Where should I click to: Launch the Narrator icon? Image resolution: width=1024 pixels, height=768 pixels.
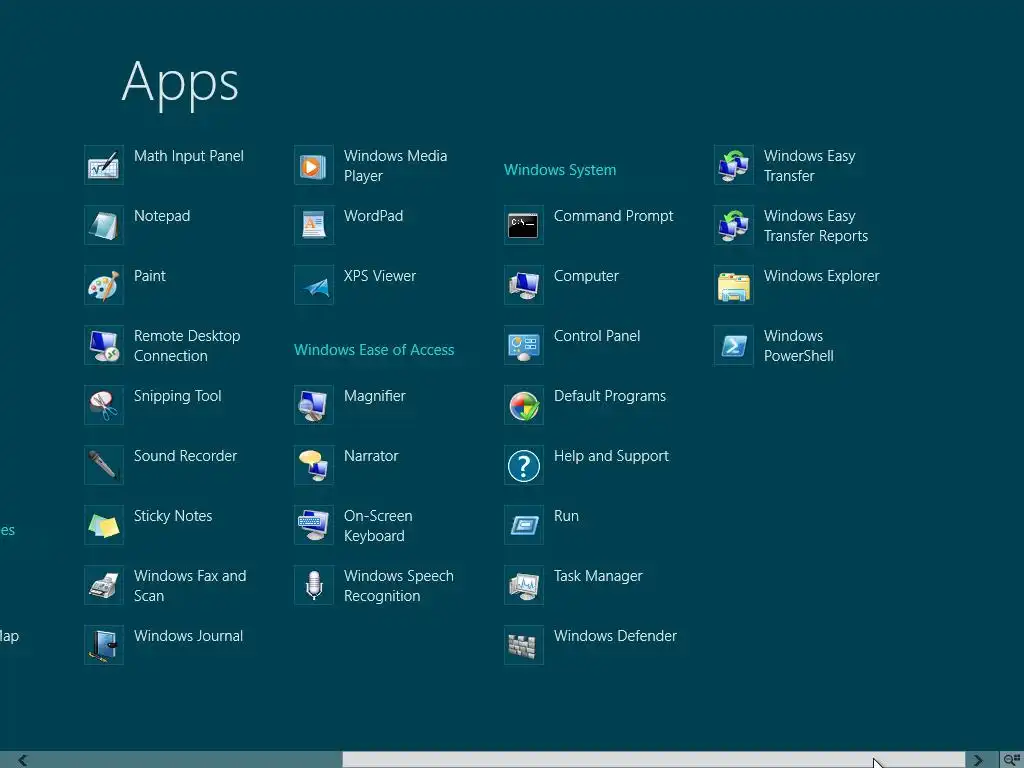coord(314,466)
